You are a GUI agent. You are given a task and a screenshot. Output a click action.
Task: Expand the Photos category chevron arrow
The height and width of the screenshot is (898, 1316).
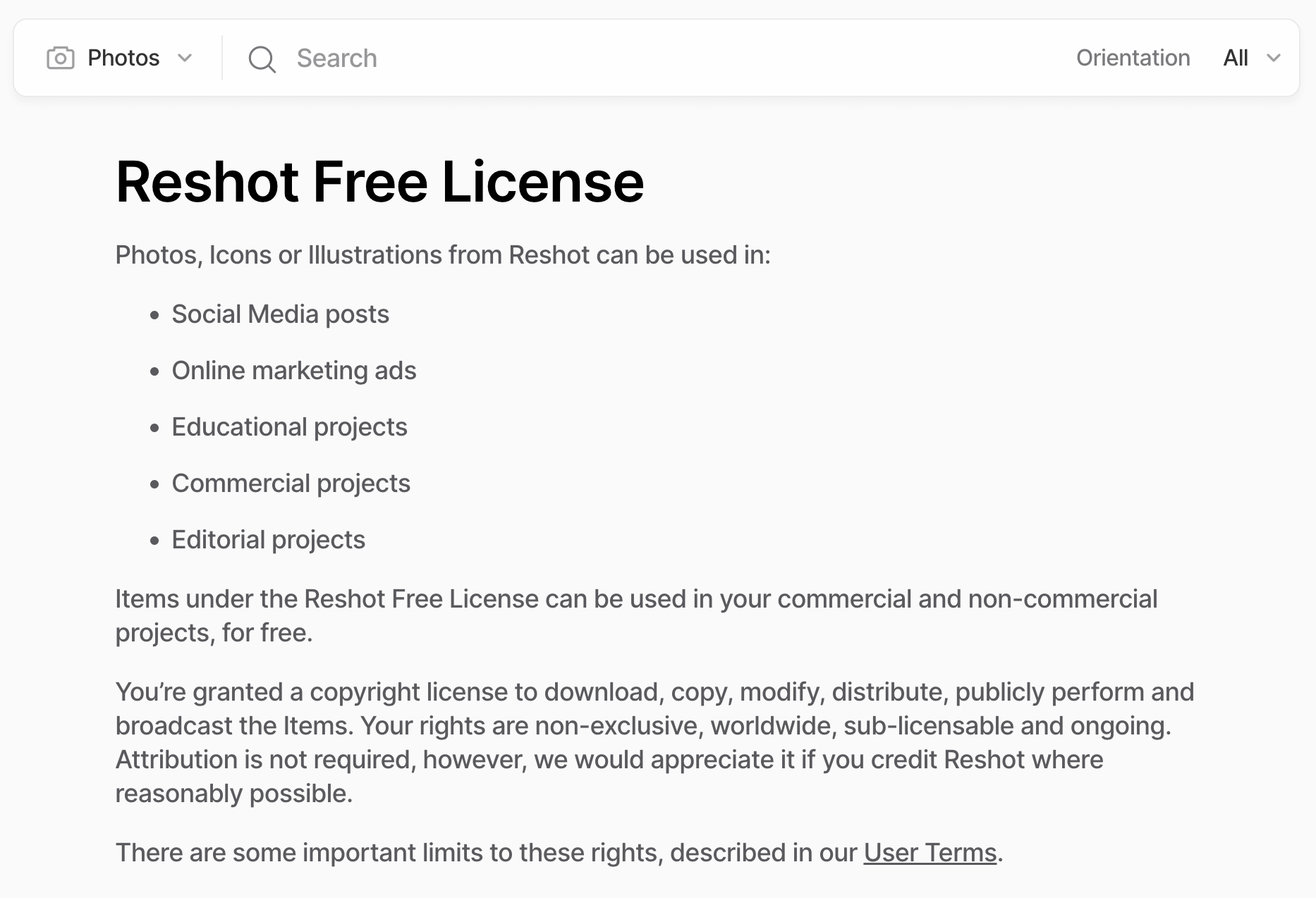[x=185, y=58]
